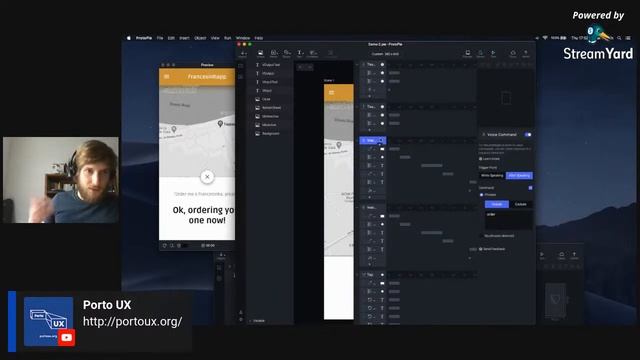Click the round X close button in Preview
The image size is (640, 360).
point(207,177)
